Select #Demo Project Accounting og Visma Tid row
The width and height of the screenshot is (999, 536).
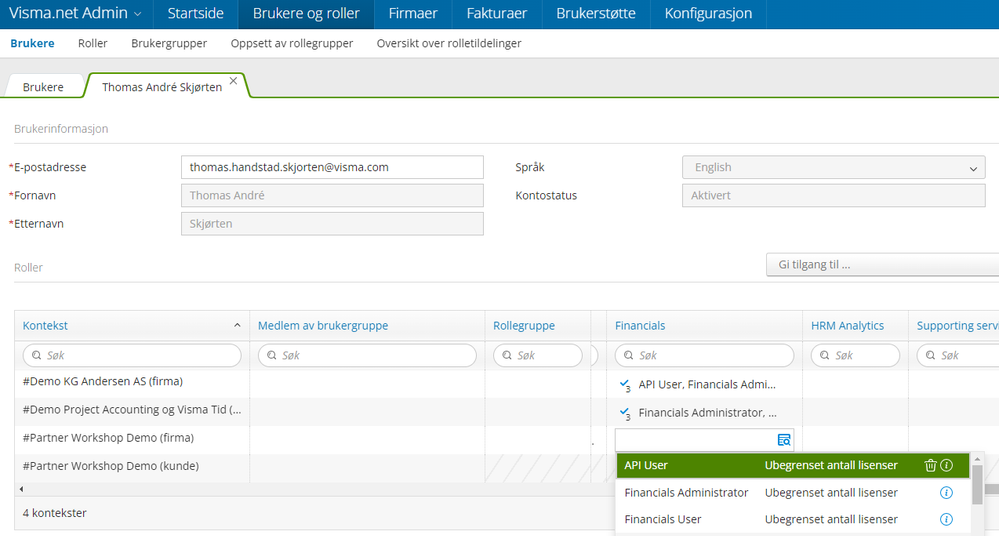pos(132,410)
